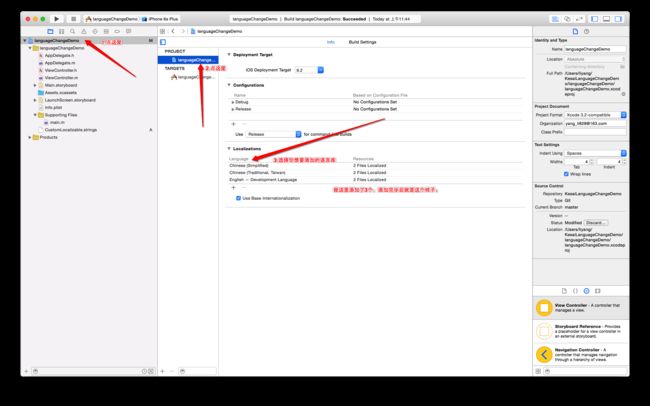Expand Main.storyboard disclosure triangle
This screenshot has height=406, width=650.
[35, 85]
